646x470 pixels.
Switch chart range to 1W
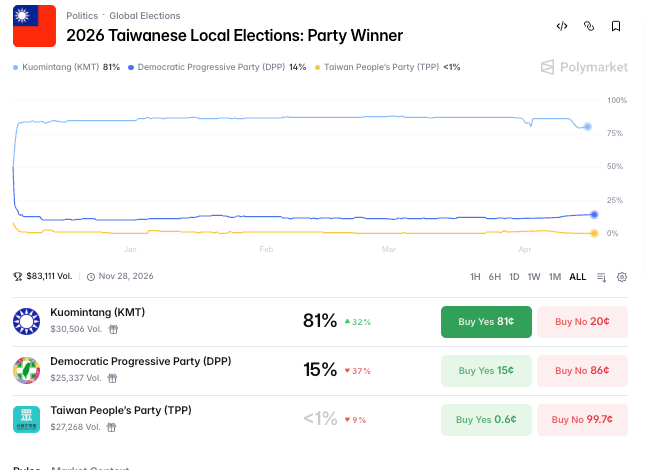534,277
